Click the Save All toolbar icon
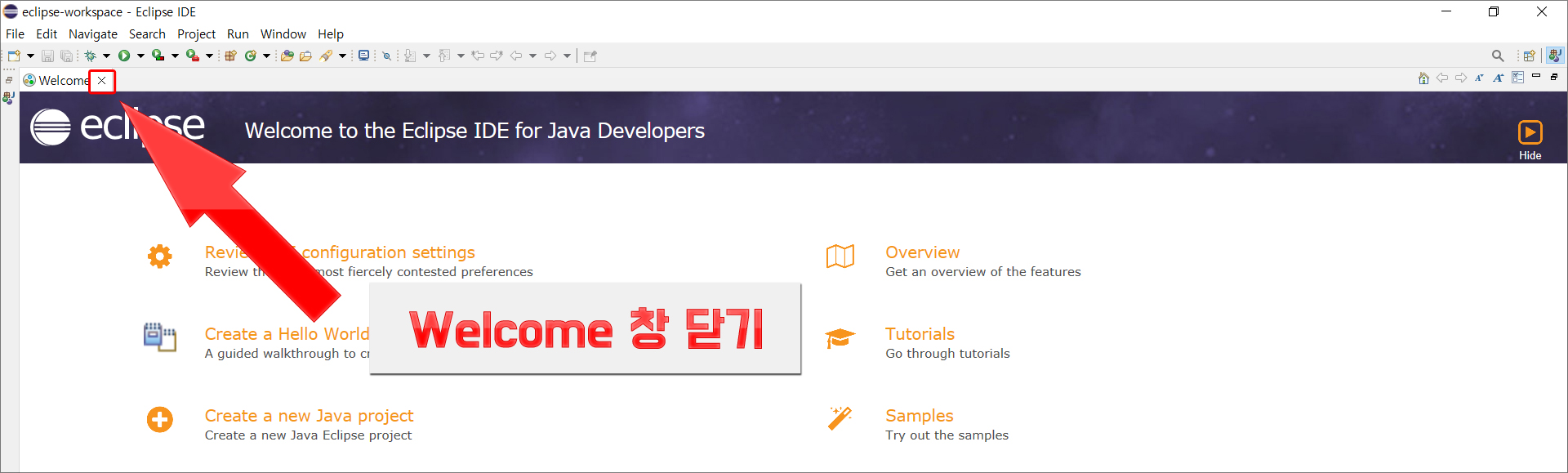 pyautogui.click(x=66, y=56)
